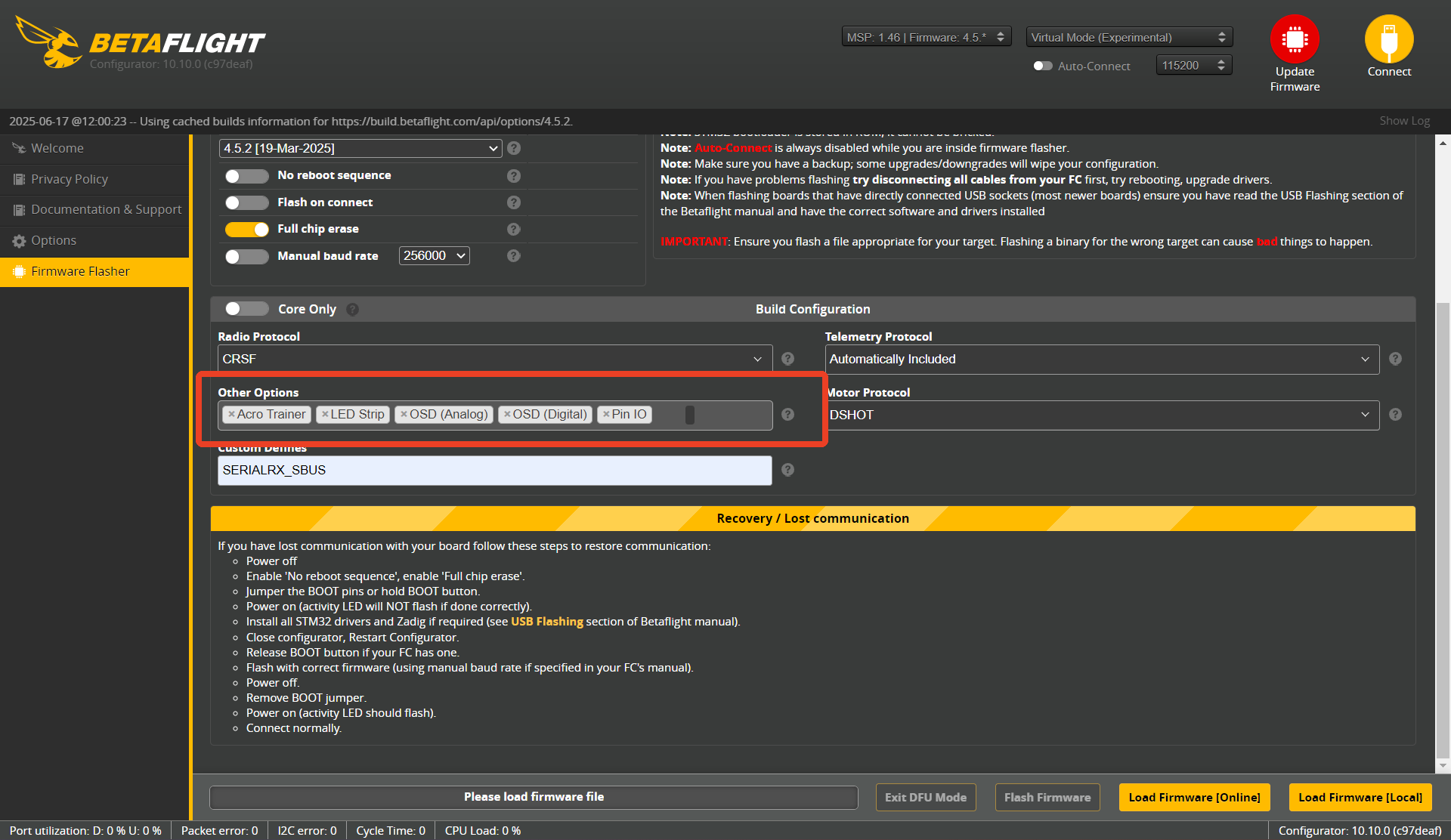
Task: Click the scroll down arrow of the page
Action: tap(1443, 766)
